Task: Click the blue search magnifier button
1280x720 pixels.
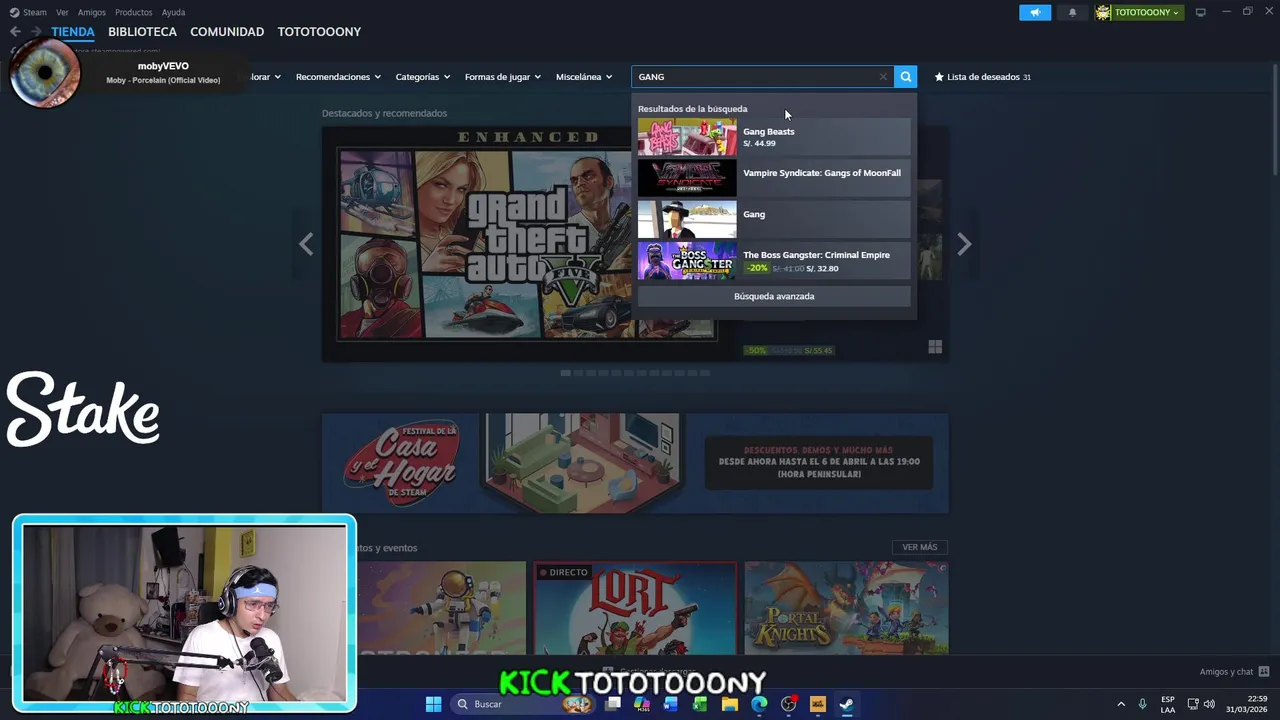Action: tap(905, 77)
